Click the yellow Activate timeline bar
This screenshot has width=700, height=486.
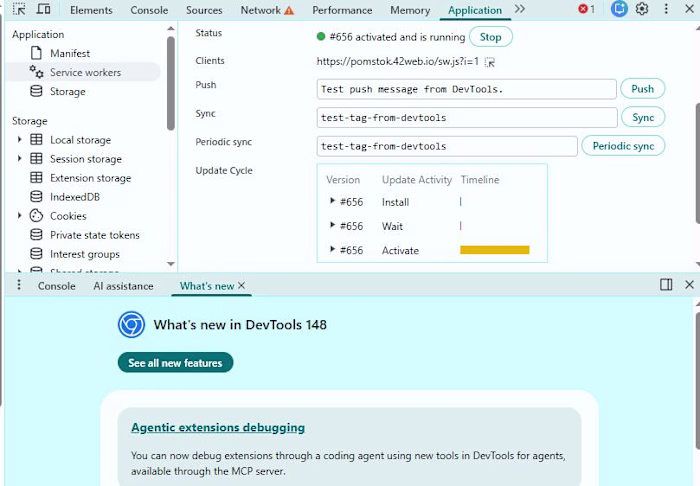495,250
